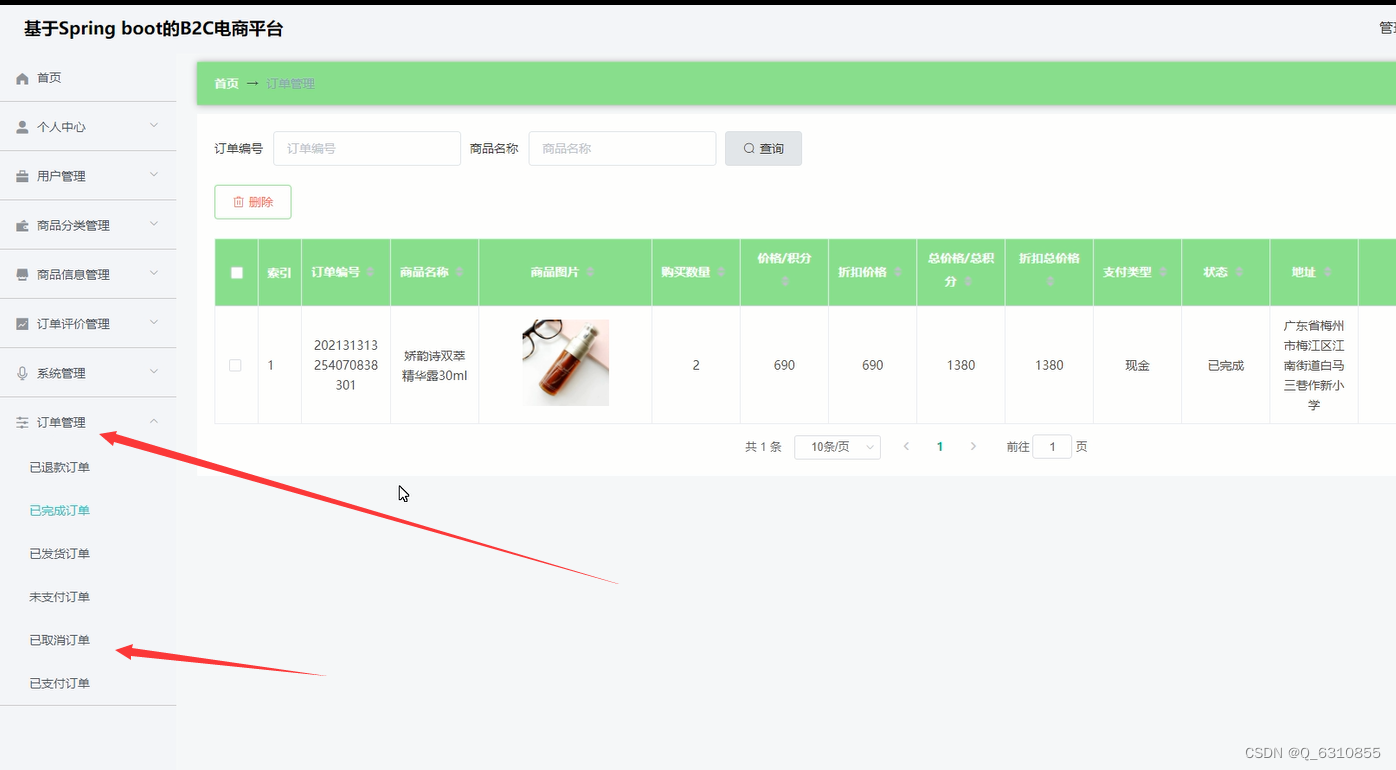1396x770 pixels.
Task: Click the trash icon in 删除 button
Action: coord(238,202)
